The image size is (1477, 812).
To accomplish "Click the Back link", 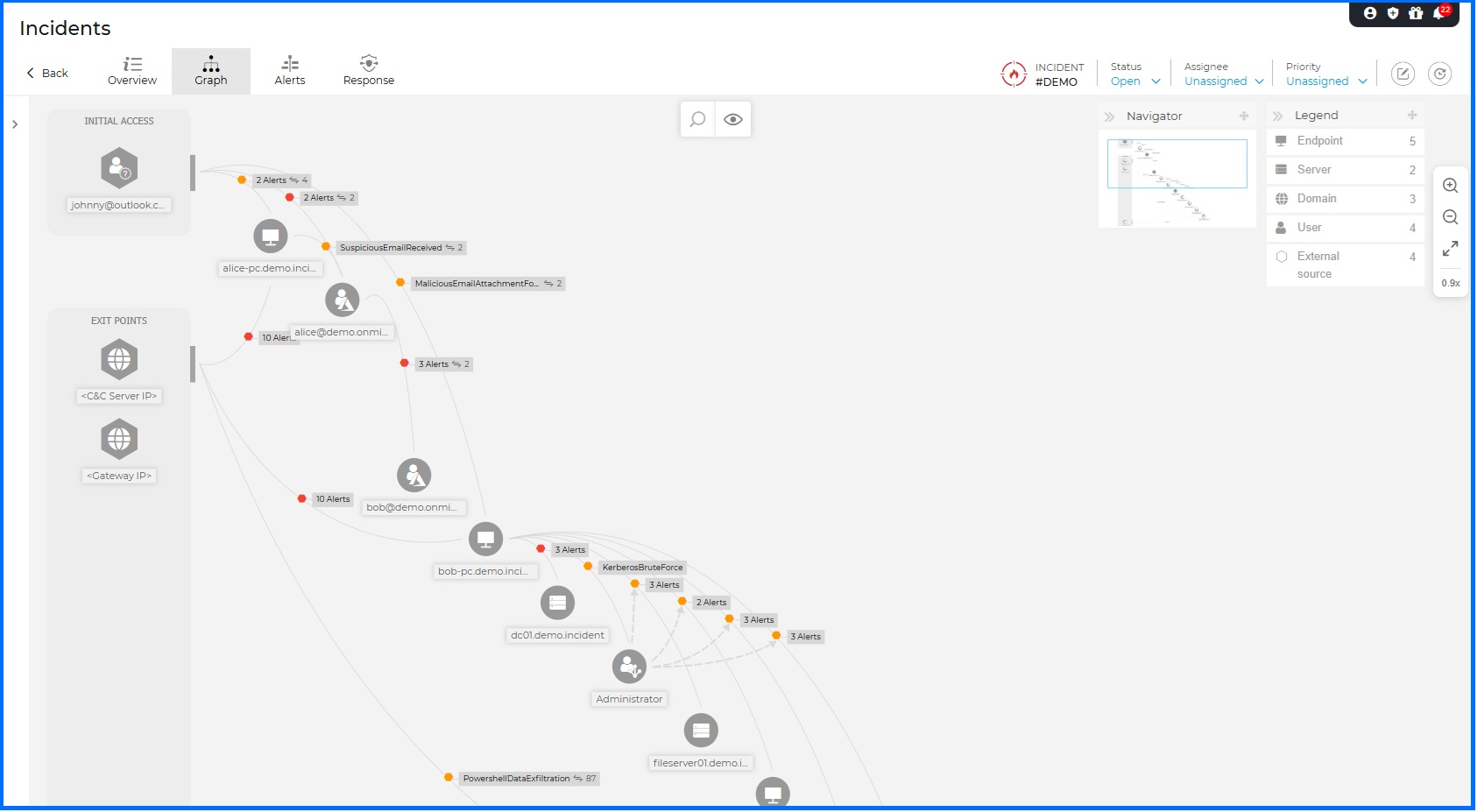I will pyautogui.click(x=46, y=73).
